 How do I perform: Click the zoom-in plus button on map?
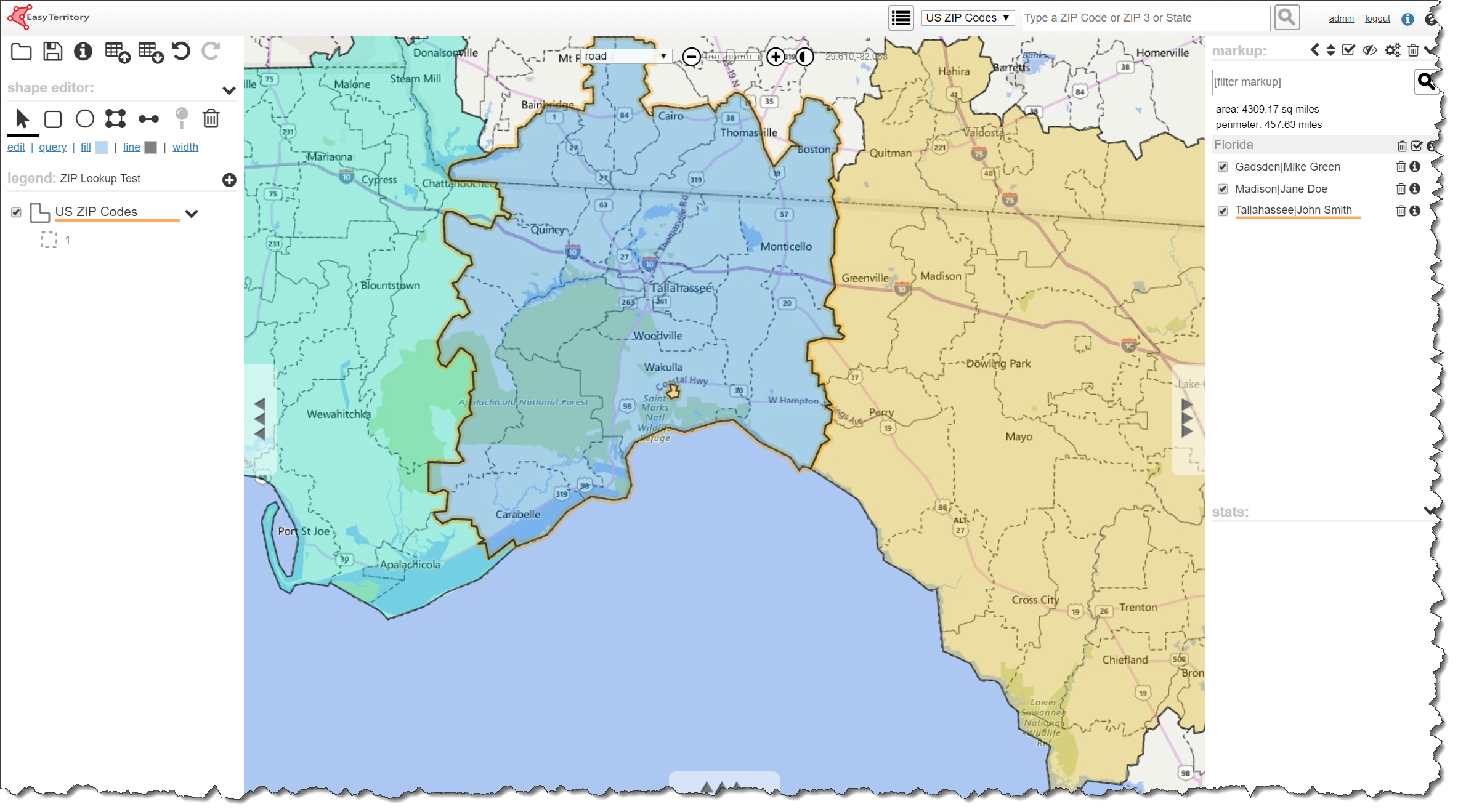pyautogui.click(x=775, y=57)
